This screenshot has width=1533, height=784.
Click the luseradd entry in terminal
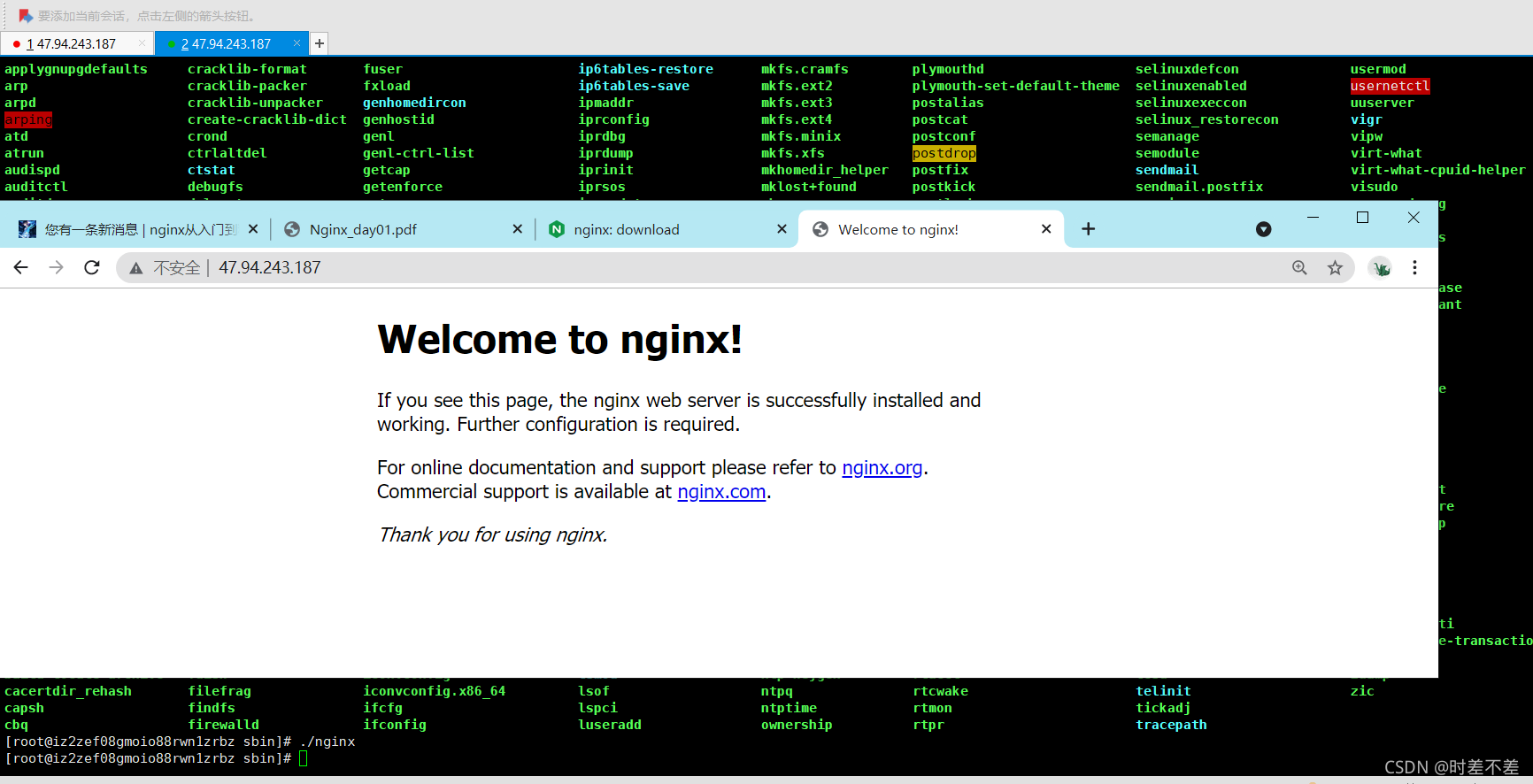610,725
